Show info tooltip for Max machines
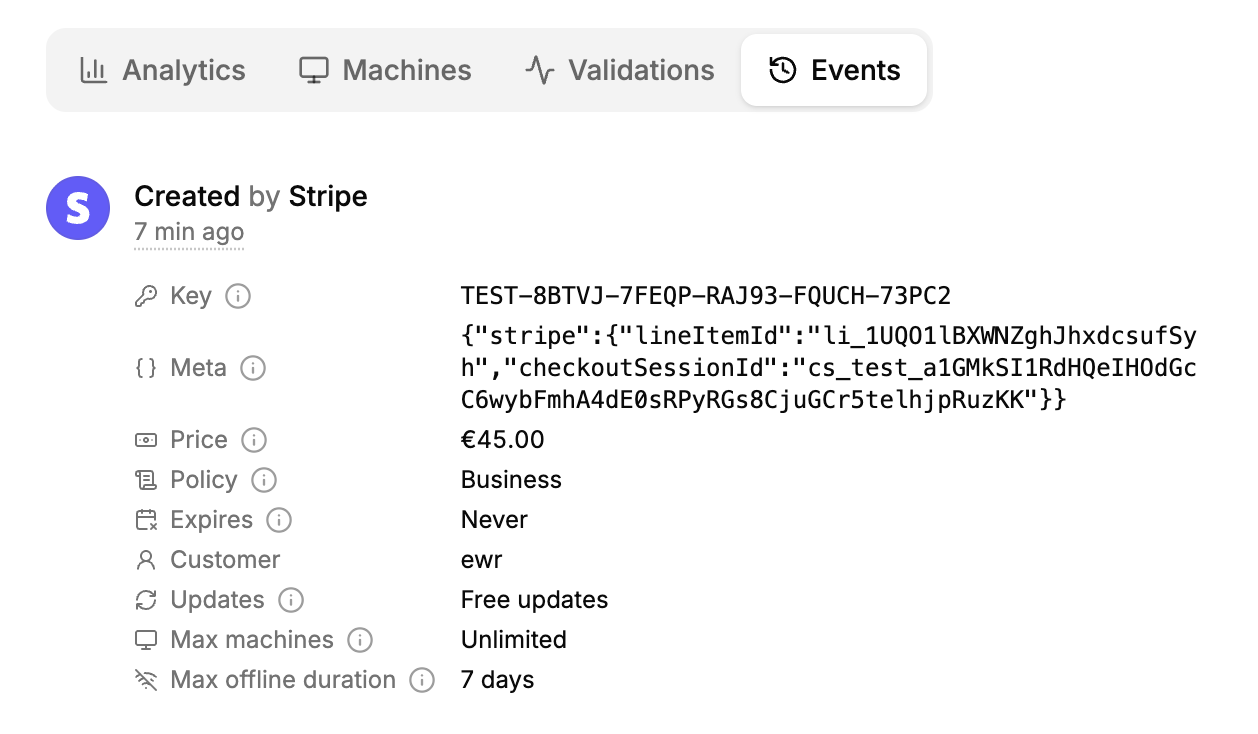 pyautogui.click(x=360, y=640)
